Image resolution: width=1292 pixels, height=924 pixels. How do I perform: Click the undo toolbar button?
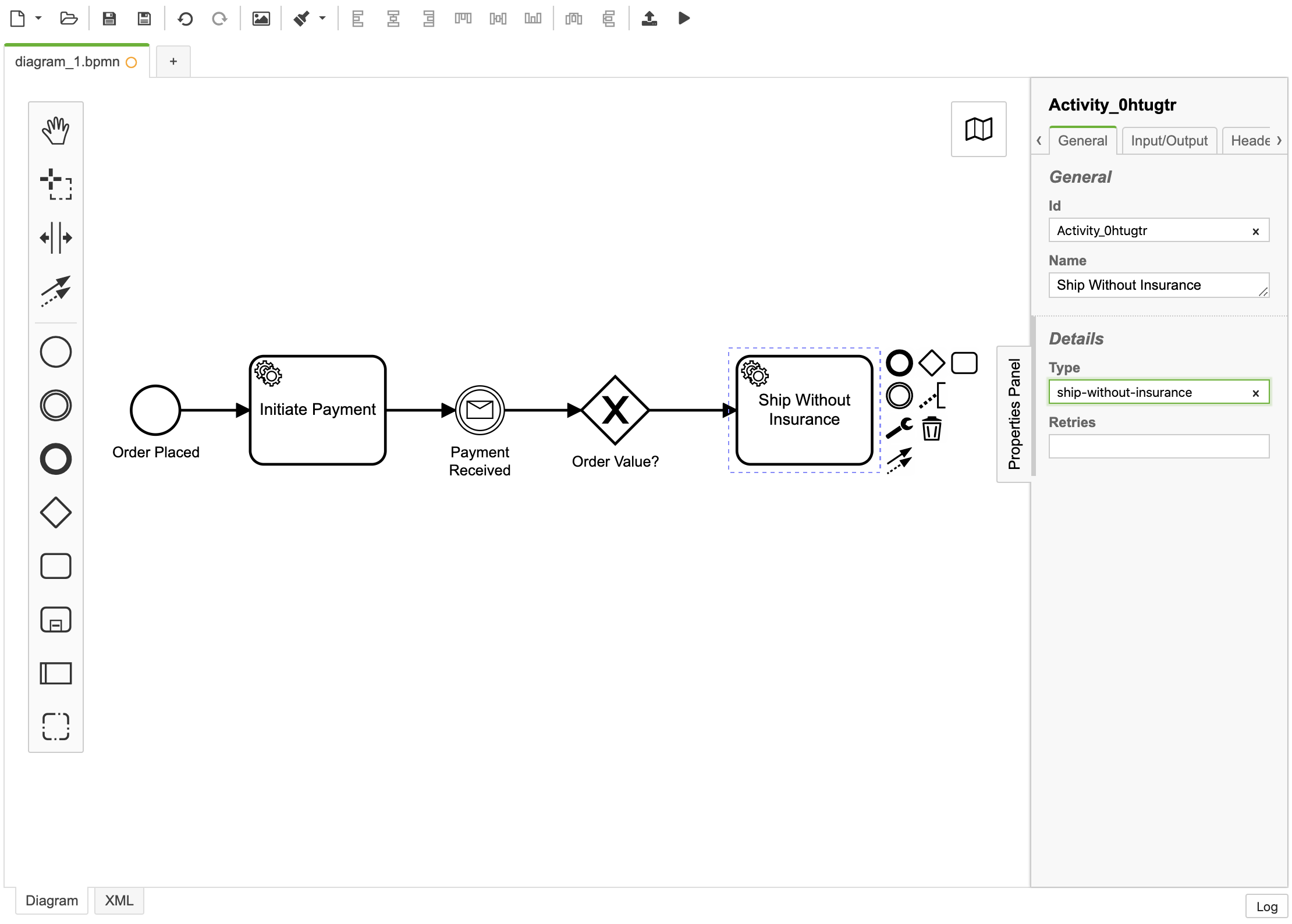184,19
